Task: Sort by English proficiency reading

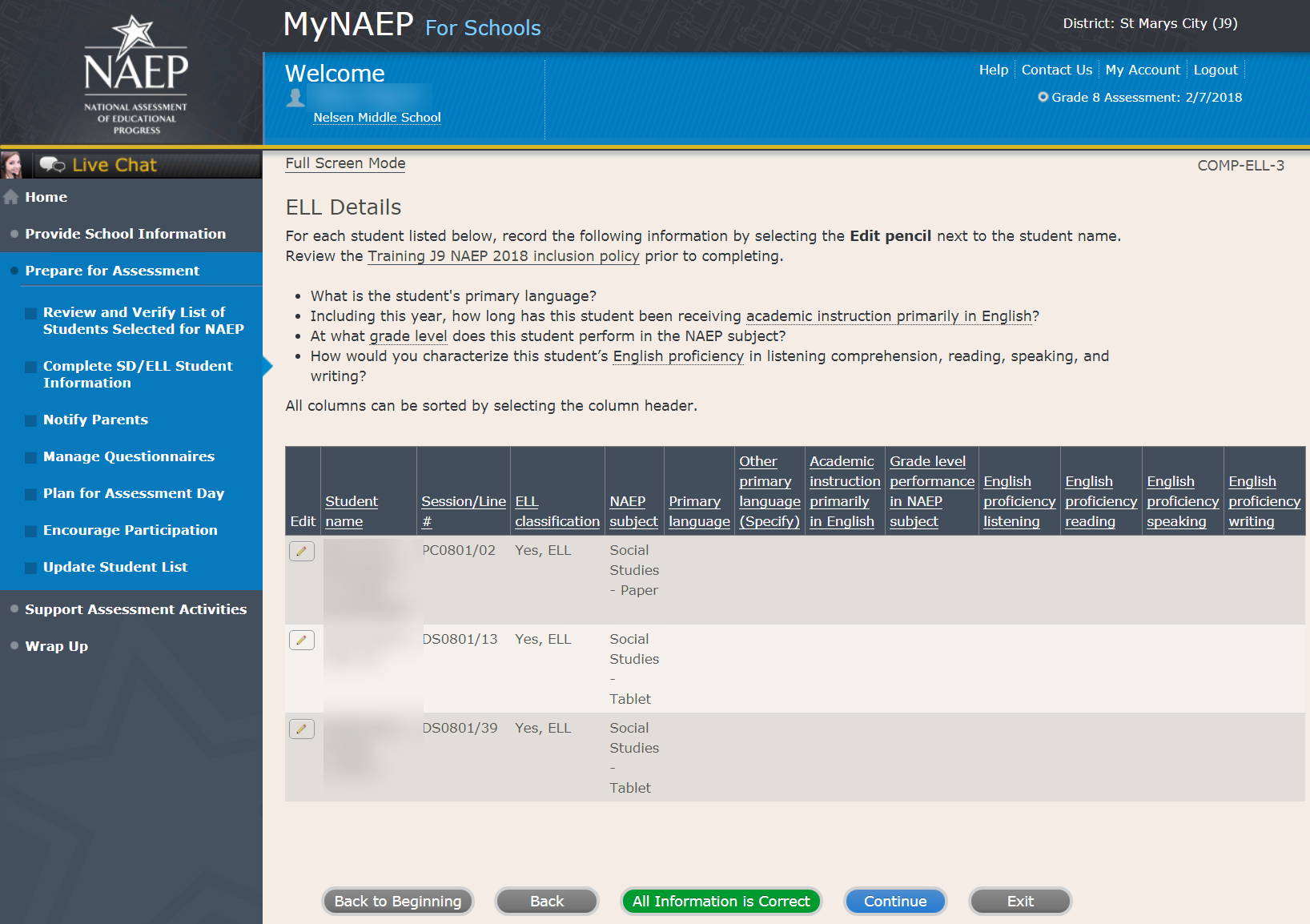Action: 1101,501
